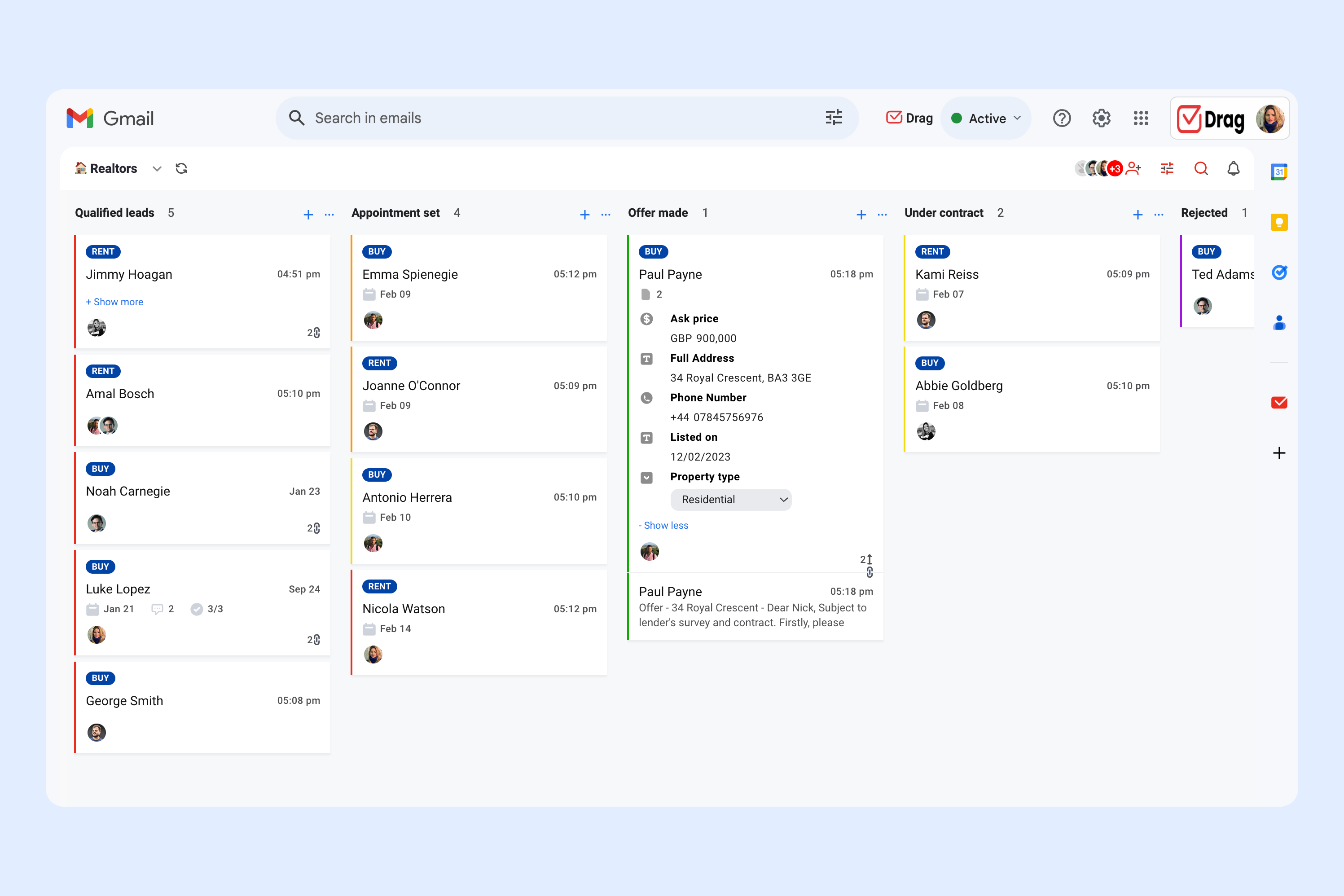
Task: Open the Drag add-on in side panel
Action: point(1279,403)
